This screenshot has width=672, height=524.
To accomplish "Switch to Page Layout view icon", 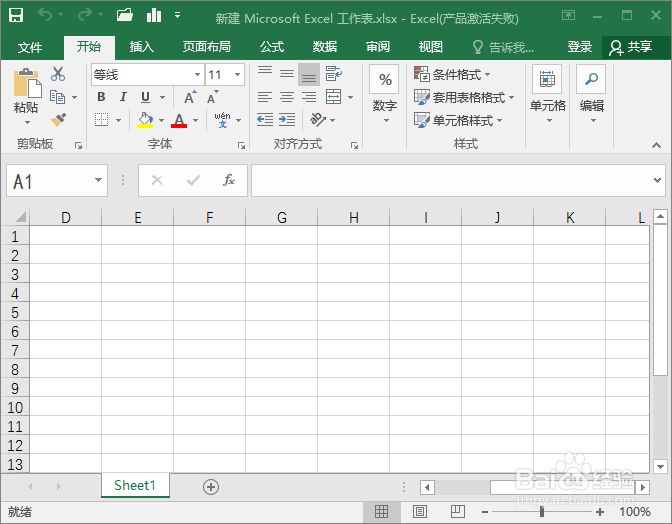I will (x=420, y=511).
